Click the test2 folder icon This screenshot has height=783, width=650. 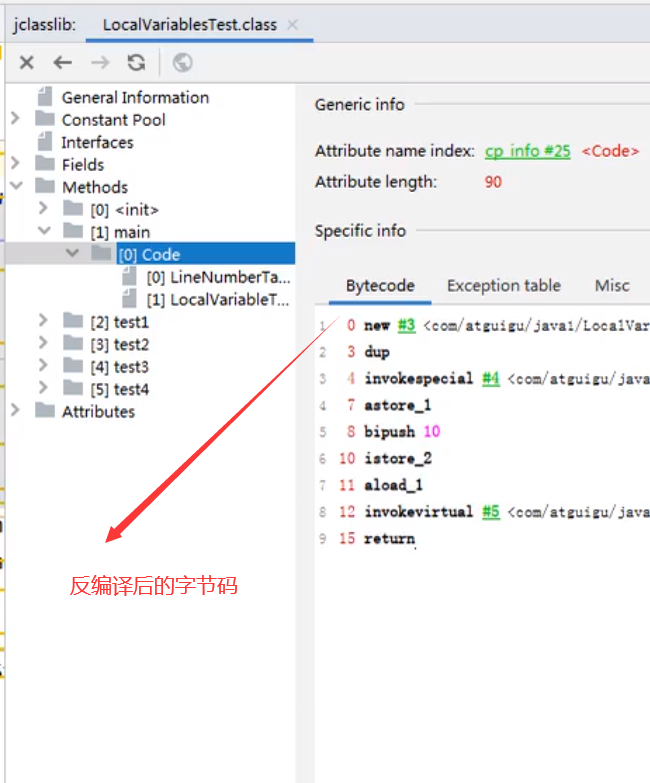coord(73,344)
